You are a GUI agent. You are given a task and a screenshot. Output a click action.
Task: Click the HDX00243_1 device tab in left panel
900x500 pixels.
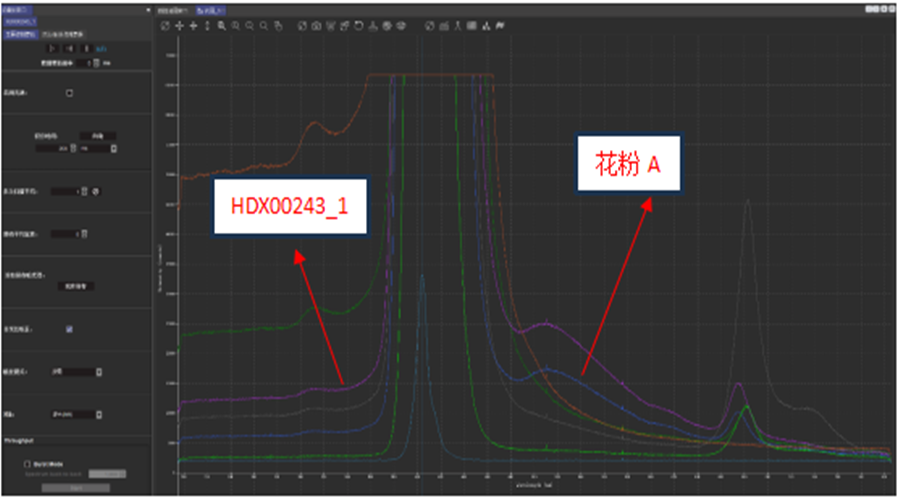(21, 21)
